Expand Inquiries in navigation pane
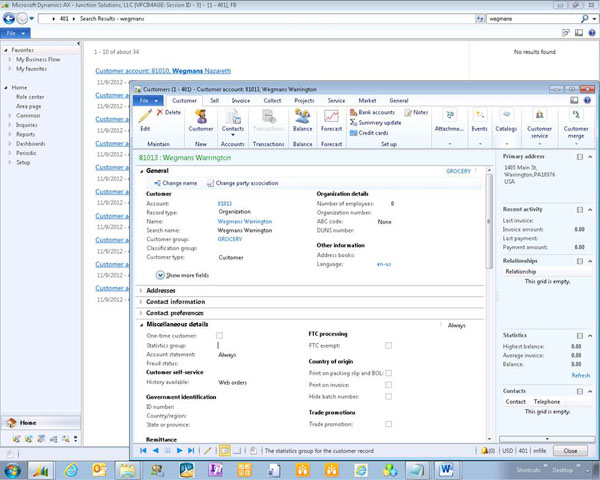Image resolution: width=600 pixels, height=480 pixels. tap(10, 125)
